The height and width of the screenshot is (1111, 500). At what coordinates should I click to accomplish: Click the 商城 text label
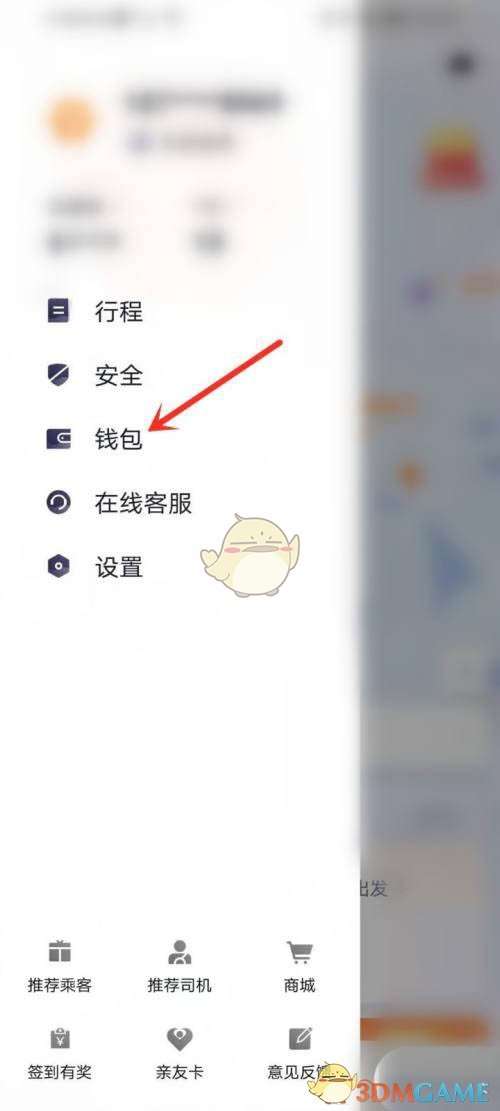(x=299, y=985)
